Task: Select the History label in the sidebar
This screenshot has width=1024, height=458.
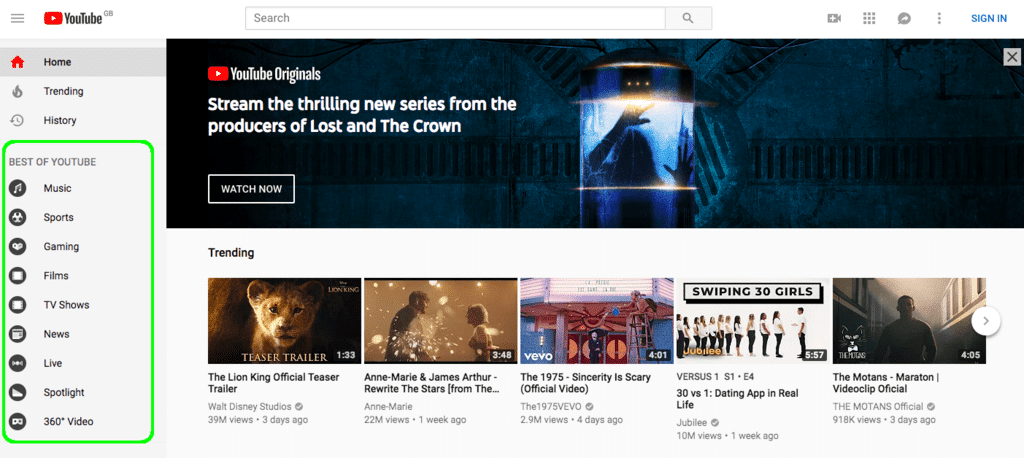Action: point(60,120)
